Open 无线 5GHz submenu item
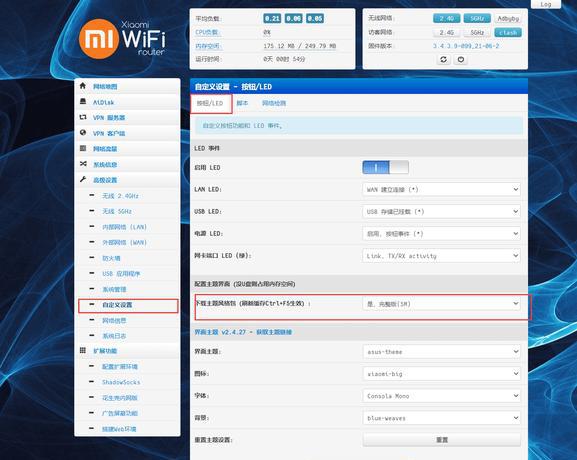577x460 pixels. click(x=117, y=211)
